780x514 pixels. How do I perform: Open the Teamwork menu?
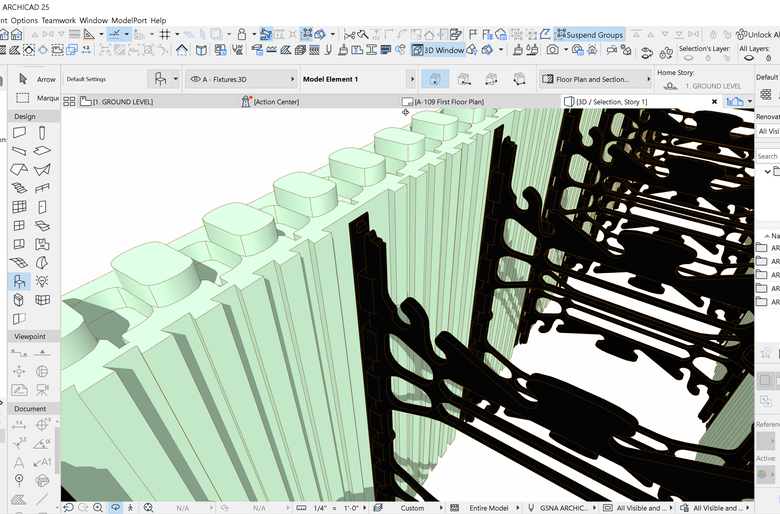click(56, 20)
